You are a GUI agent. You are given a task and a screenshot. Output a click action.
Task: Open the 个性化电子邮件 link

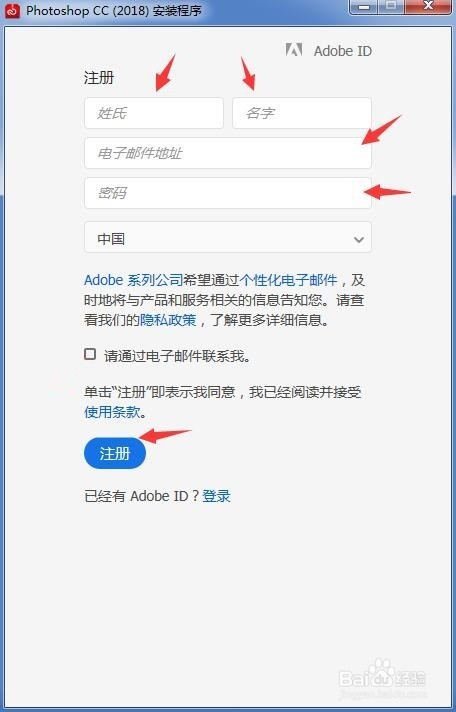[288, 281]
